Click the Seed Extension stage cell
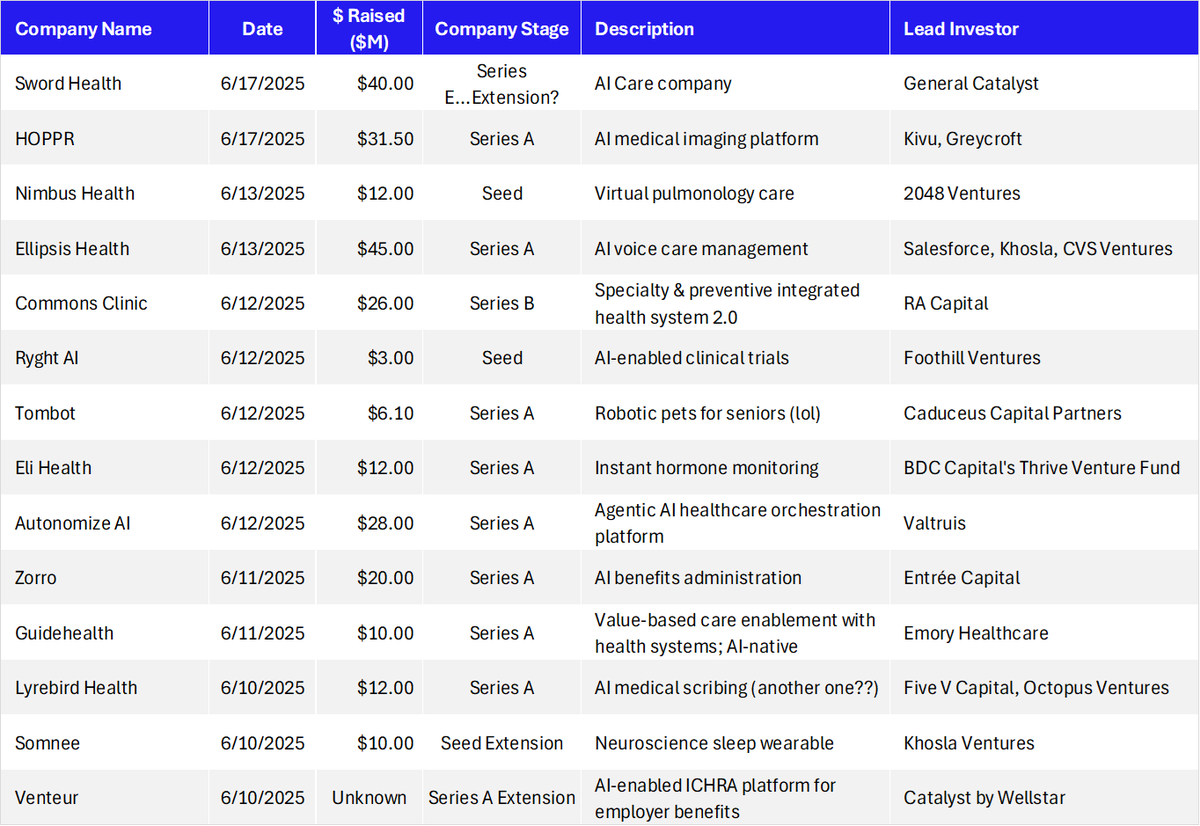Image resolution: width=1200 pixels, height=826 pixels. (502, 743)
